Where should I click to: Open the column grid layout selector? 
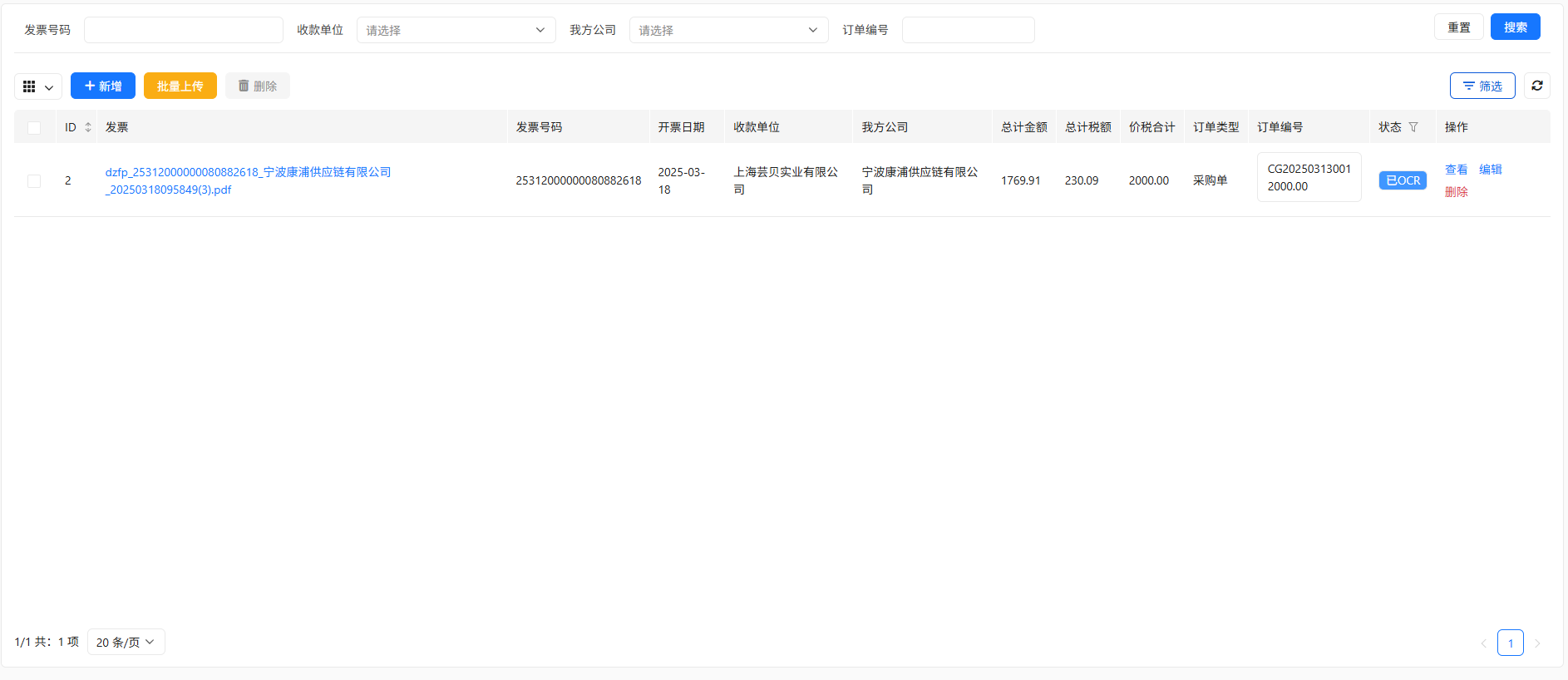pos(38,86)
